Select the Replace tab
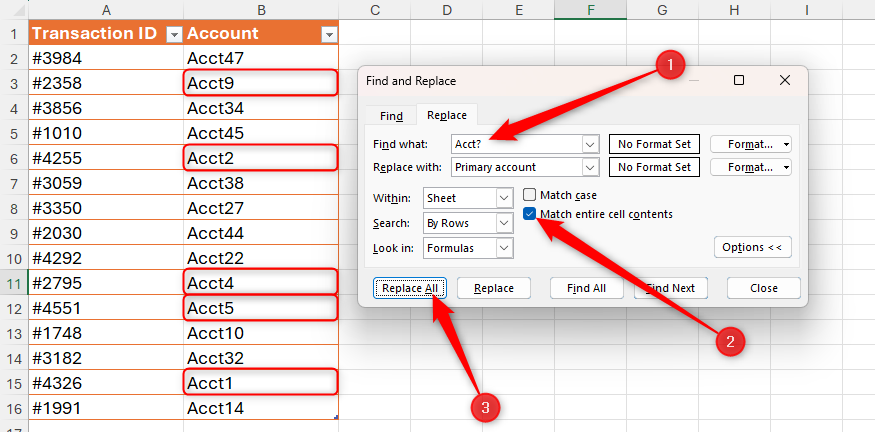 [x=446, y=115]
